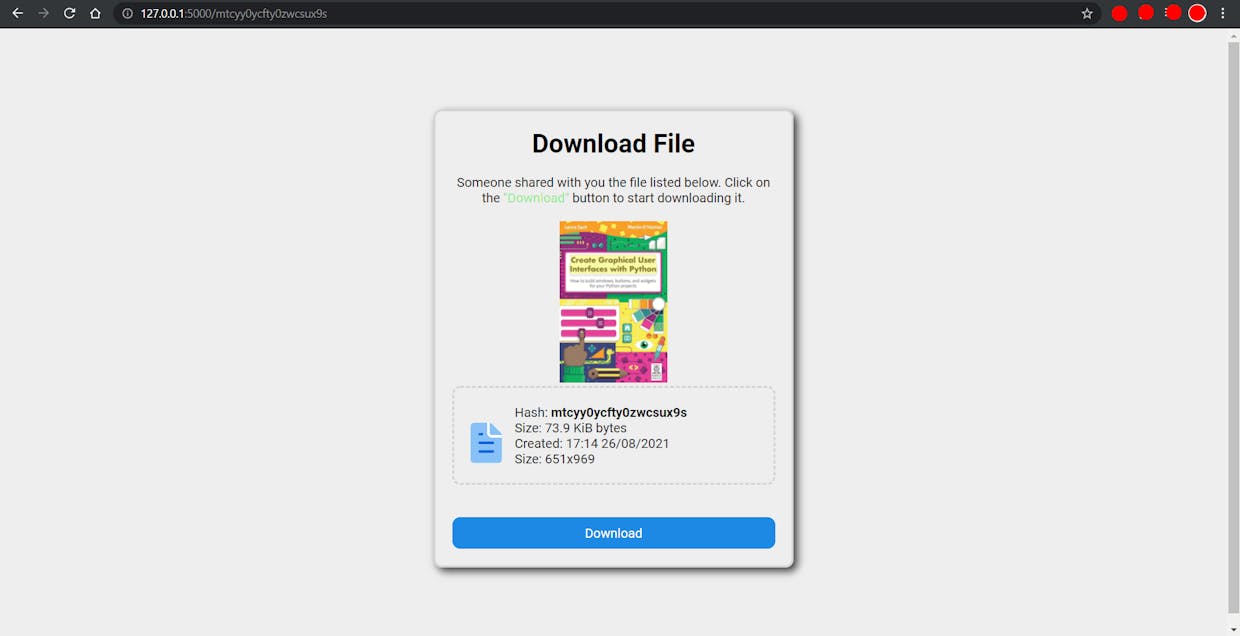The width and height of the screenshot is (1240, 636).
Task: Reload the current page
Action: (69, 13)
